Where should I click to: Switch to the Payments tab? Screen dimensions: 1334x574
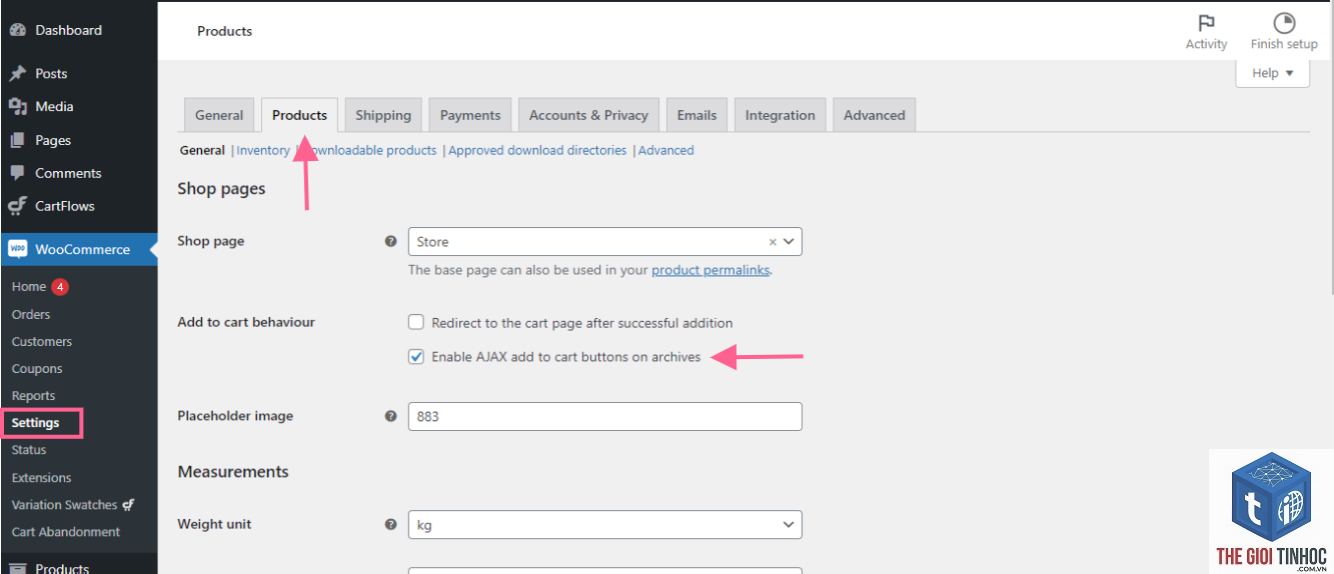(x=470, y=115)
